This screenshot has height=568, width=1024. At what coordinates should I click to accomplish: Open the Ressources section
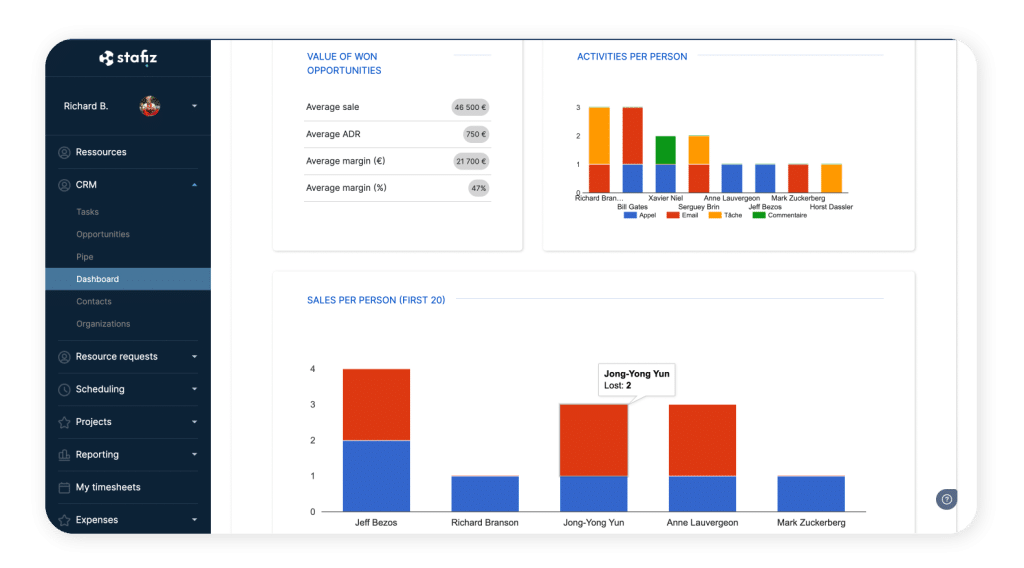tap(101, 152)
